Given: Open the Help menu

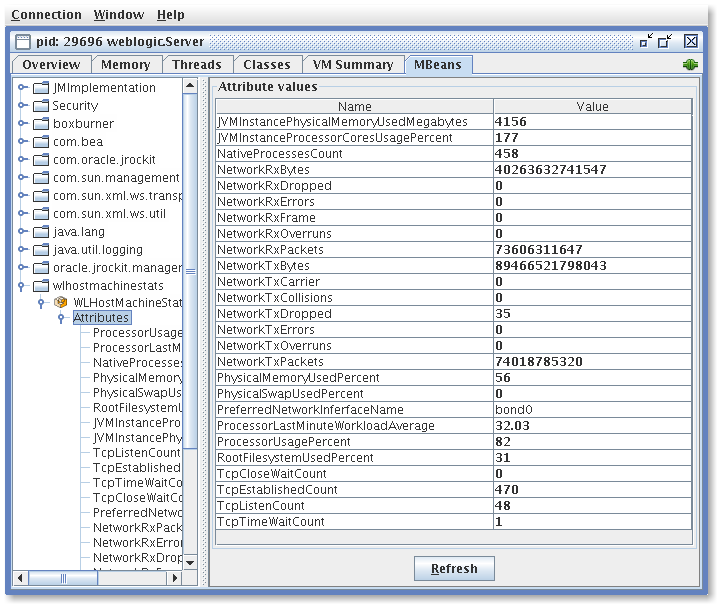Looking at the screenshot, I should [171, 15].
